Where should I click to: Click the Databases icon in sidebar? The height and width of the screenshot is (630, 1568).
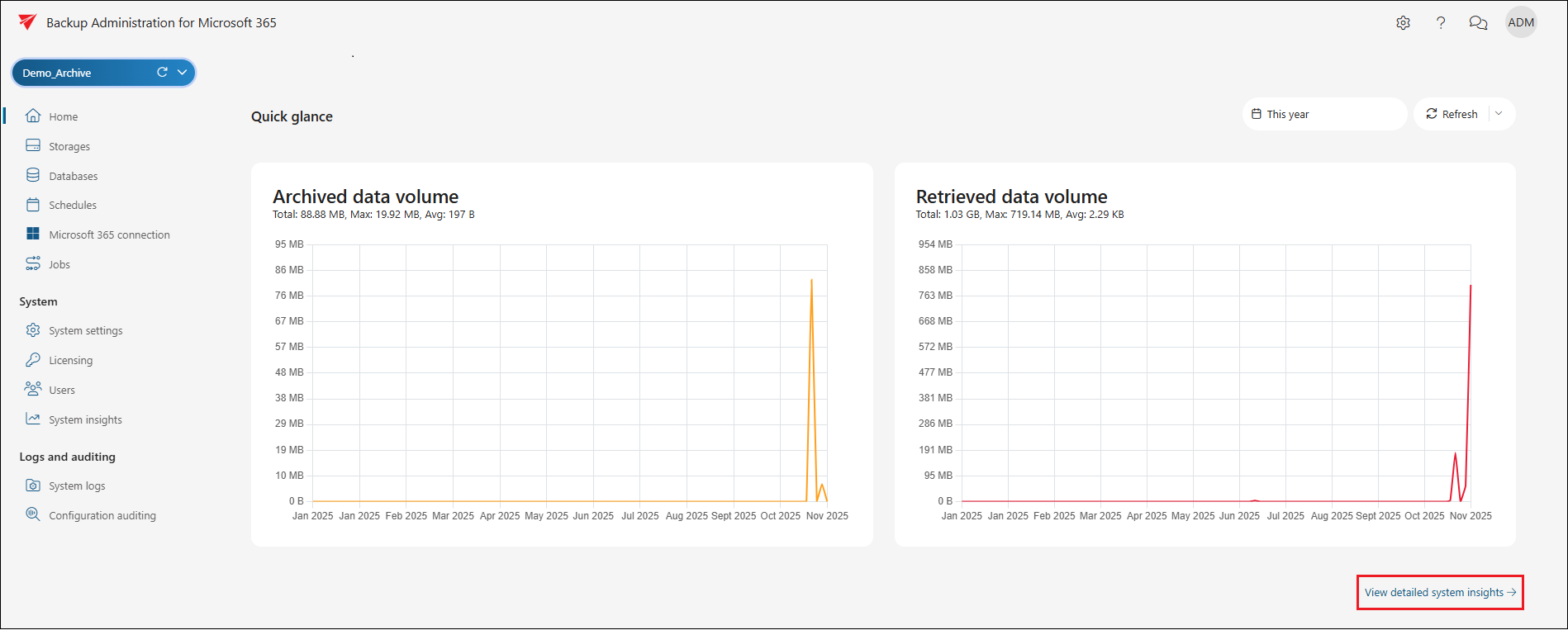pyautogui.click(x=33, y=176)
